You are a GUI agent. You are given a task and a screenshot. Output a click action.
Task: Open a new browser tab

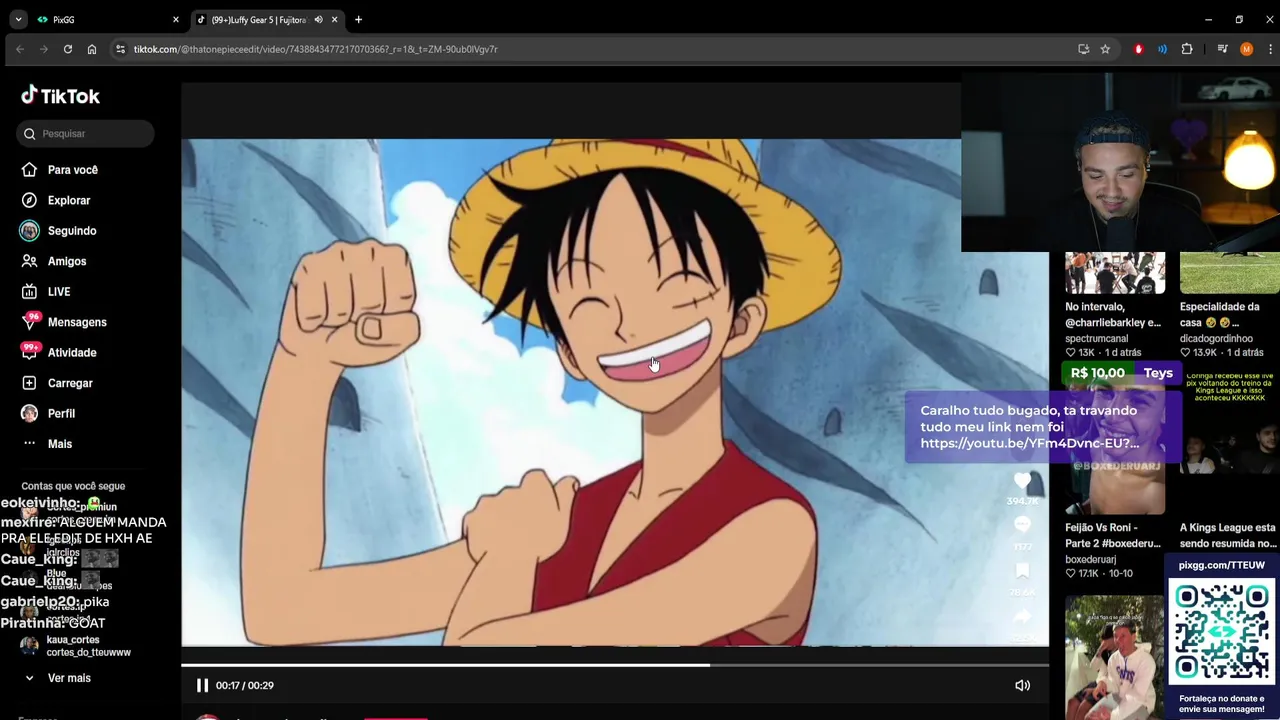pyautogui.click(x=358, y=19)
